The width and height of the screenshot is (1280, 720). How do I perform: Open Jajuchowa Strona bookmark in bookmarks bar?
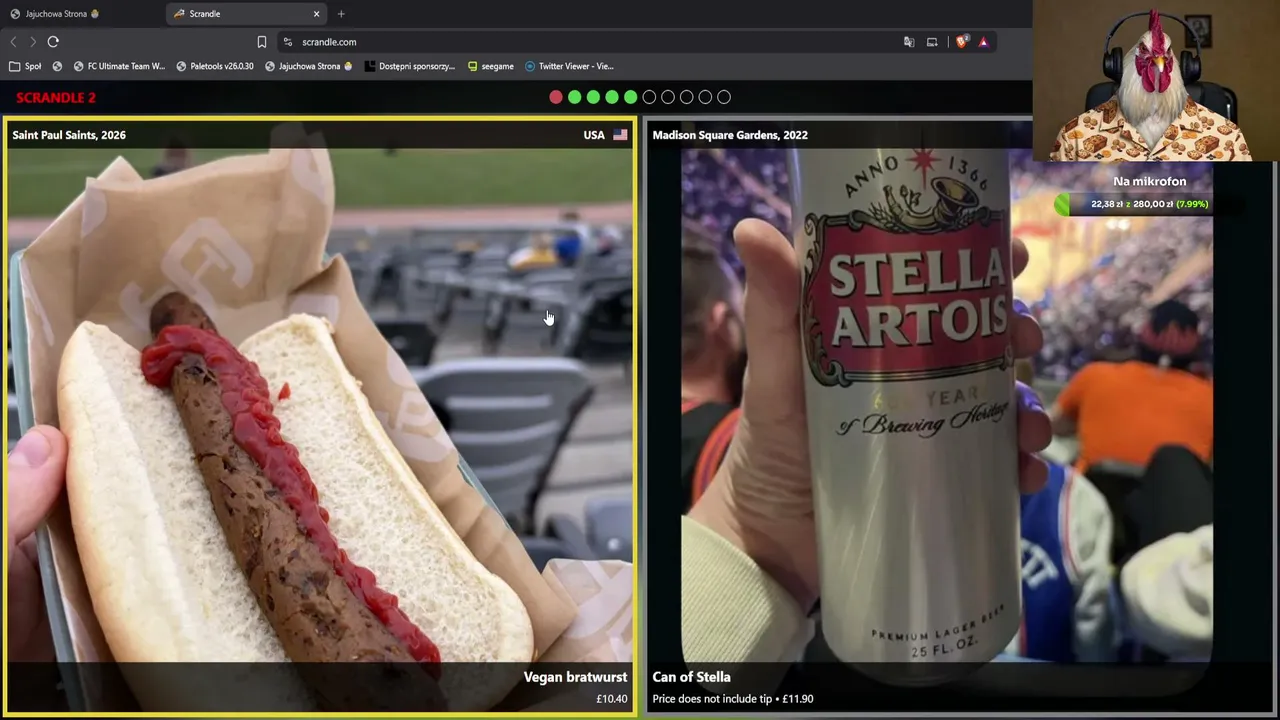click(309, 66)
